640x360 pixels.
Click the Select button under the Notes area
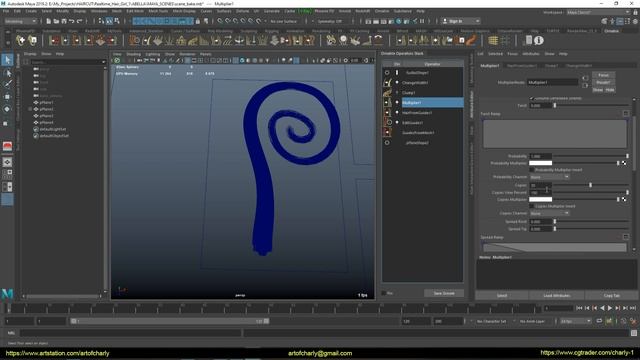[502, 296]
